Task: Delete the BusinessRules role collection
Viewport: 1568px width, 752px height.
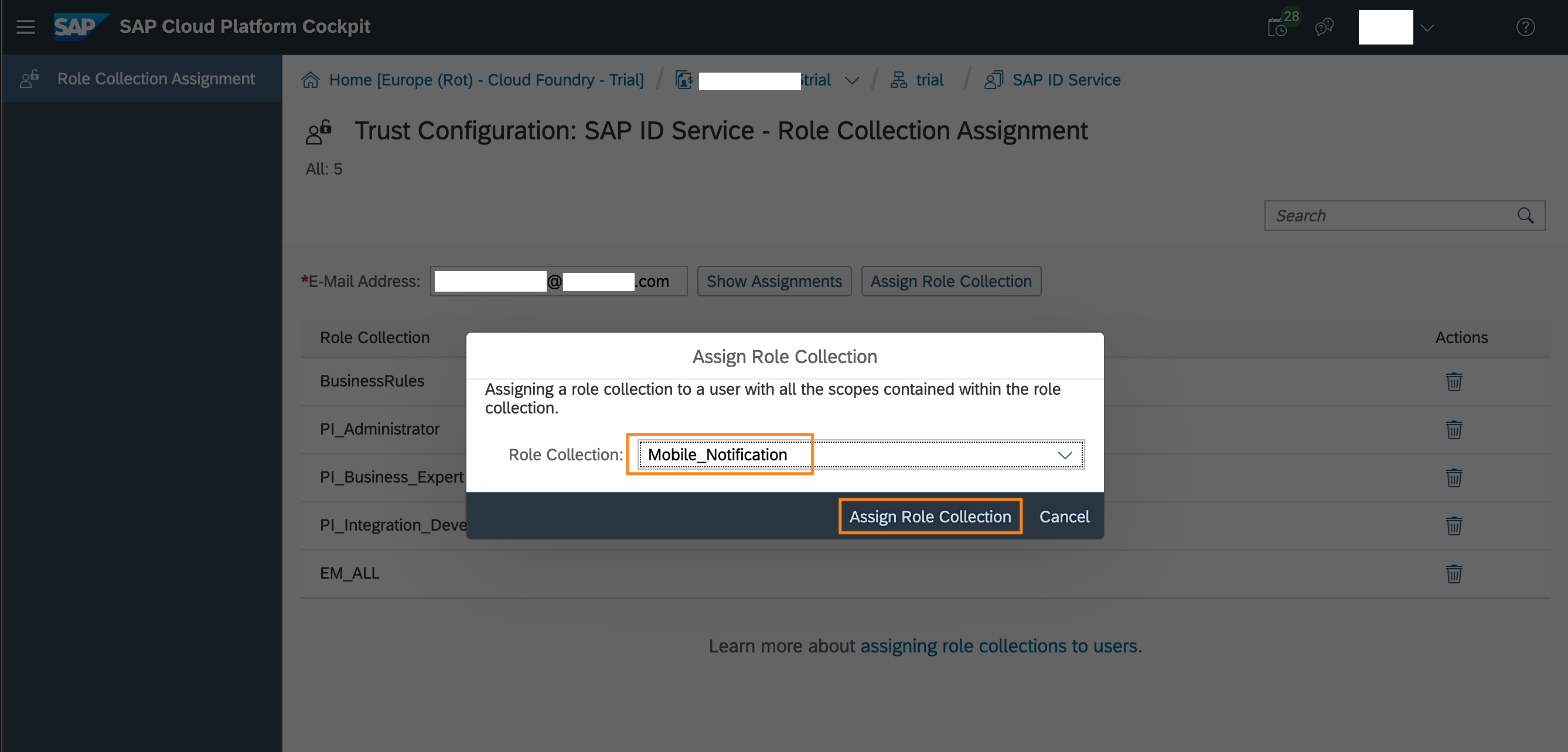Action: [x=1454, y=381]
